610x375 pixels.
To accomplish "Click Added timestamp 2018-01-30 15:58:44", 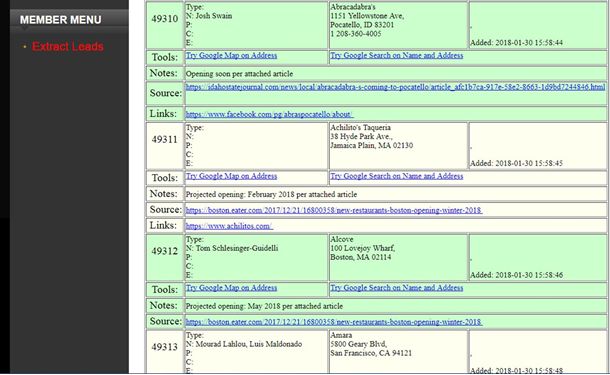I will [x=516, y=43].
